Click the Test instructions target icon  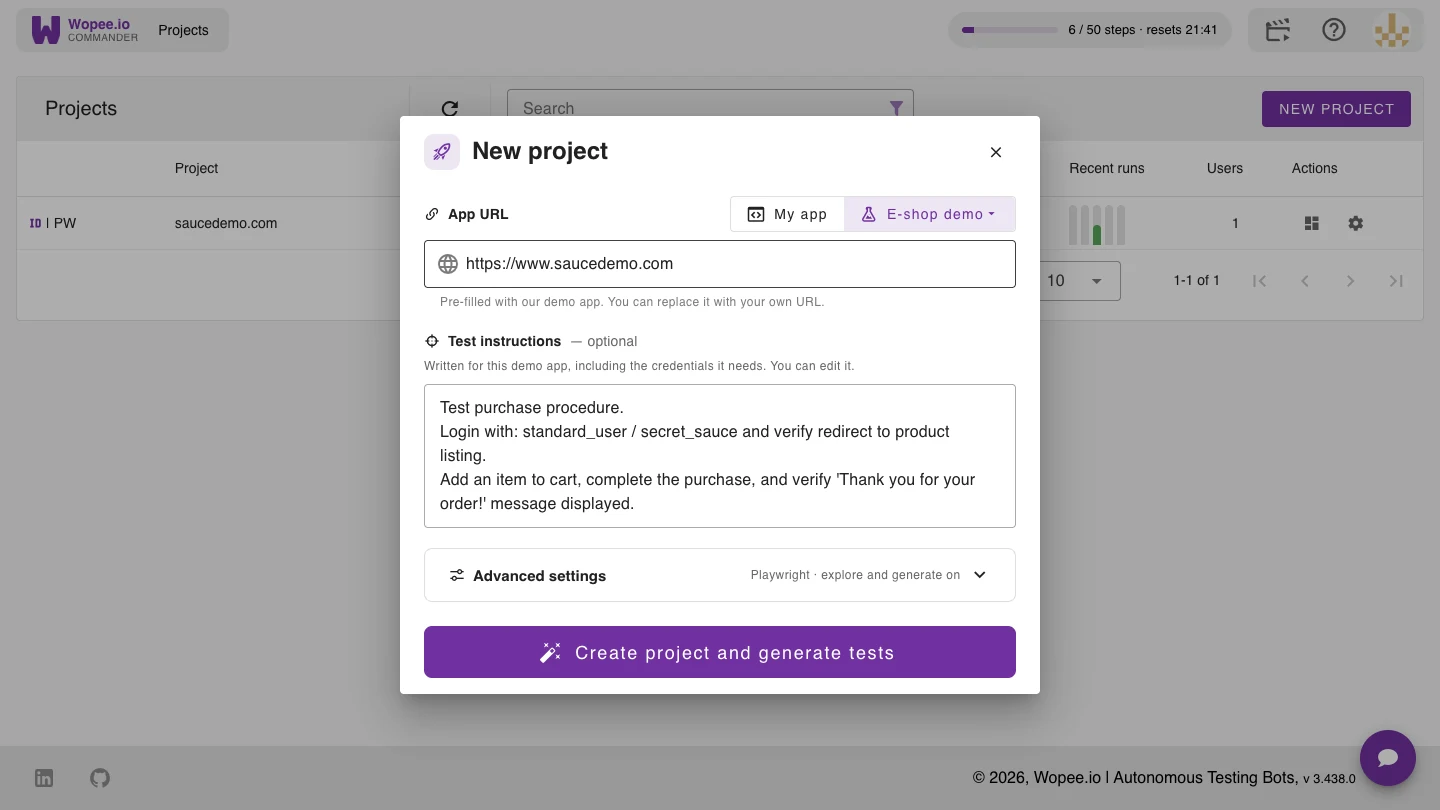tap(432, 341)
